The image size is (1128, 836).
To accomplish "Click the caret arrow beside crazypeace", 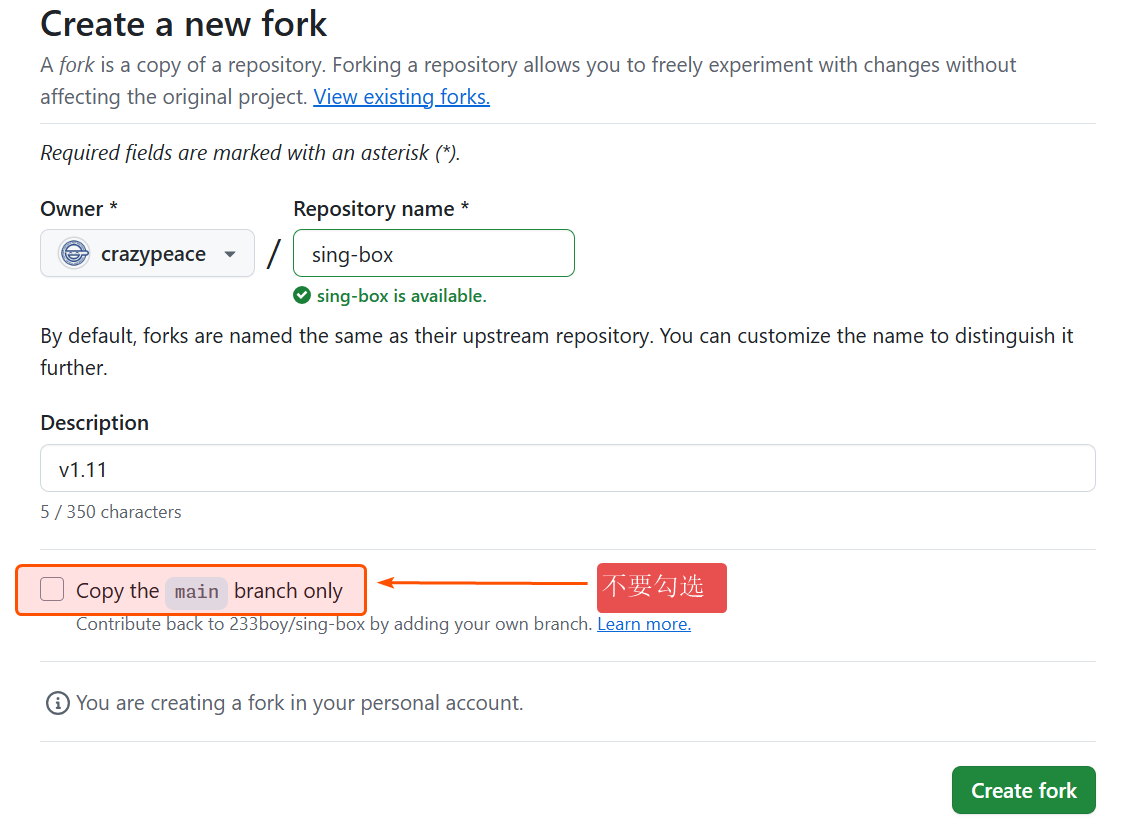I will point(230,254).
